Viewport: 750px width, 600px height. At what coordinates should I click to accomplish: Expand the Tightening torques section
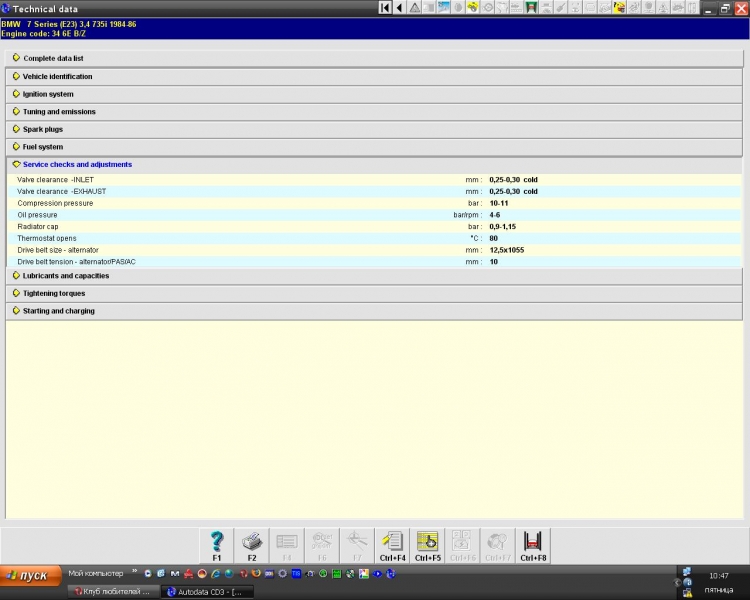click(x=375, y=293)
